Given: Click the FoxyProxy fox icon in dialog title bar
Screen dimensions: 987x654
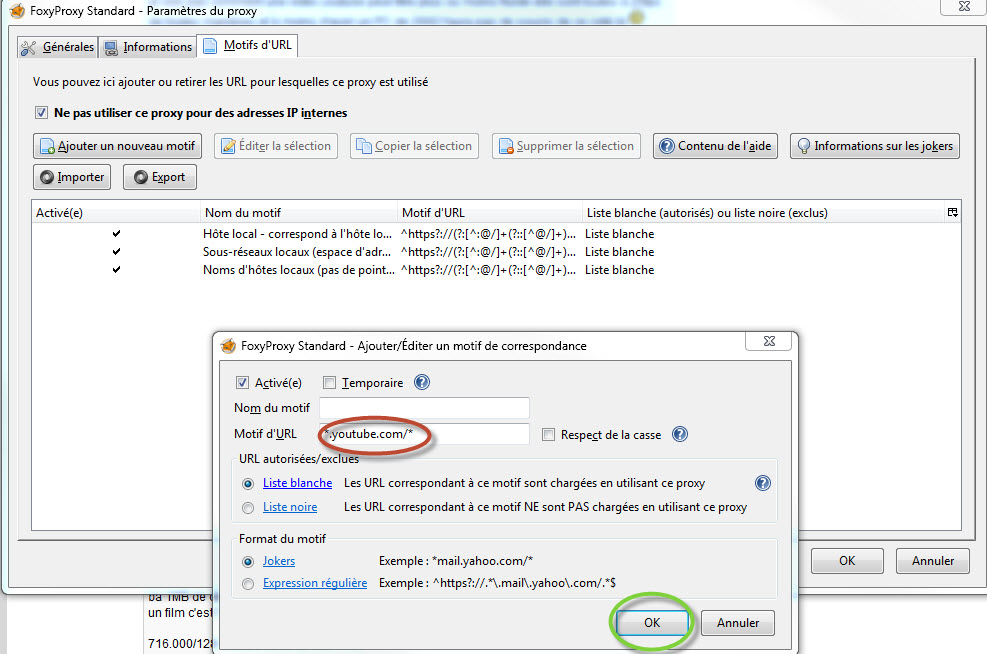Looking at the screenshot, I should [228, 346].
